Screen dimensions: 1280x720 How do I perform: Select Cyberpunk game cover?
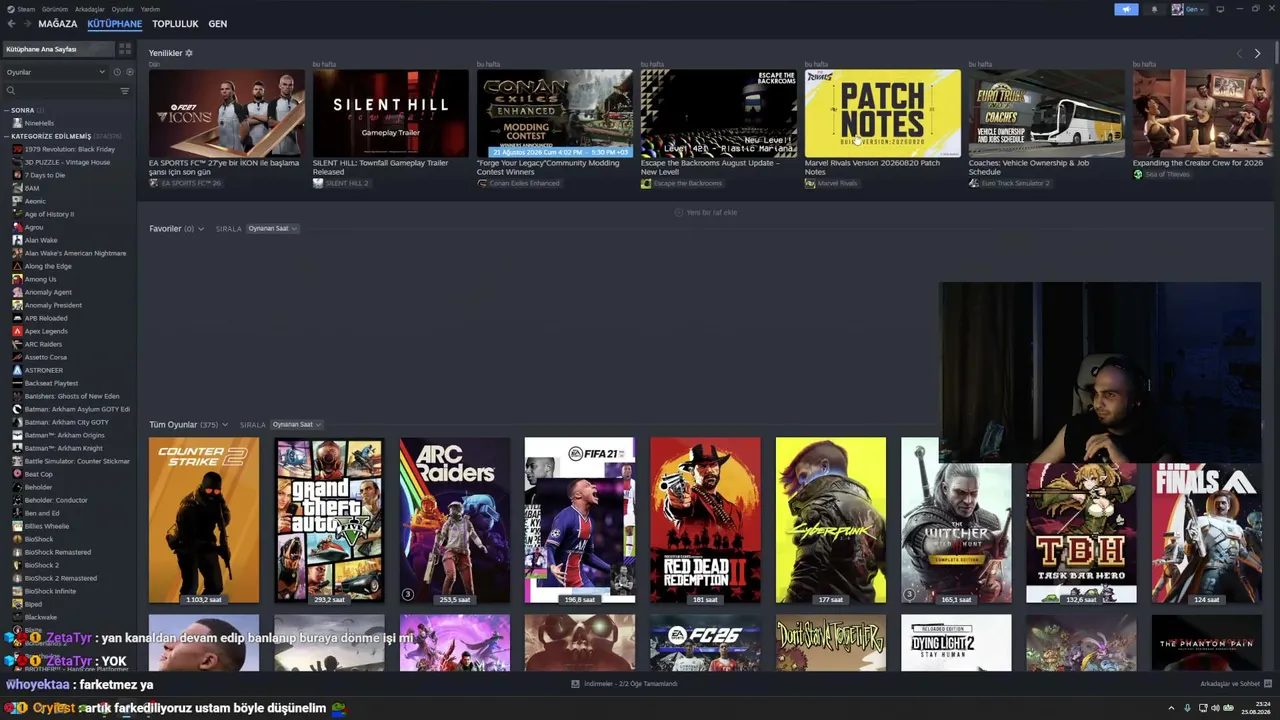[x=831, y=520]
